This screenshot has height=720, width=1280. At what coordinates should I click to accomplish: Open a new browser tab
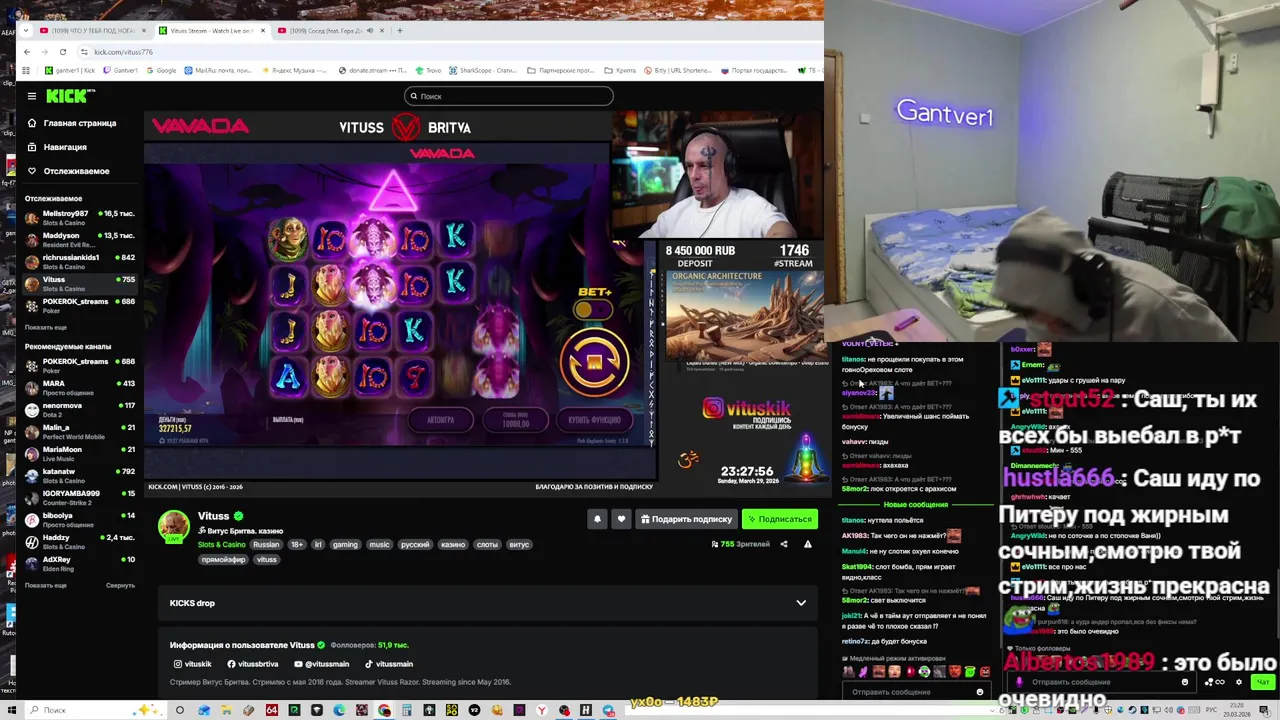click(400, 30)
